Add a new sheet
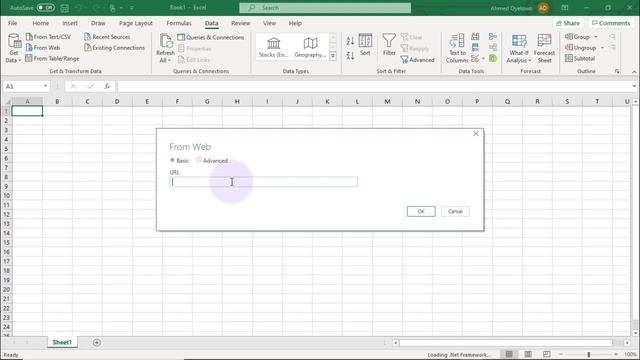Image resolution: width=640 pixels, height=360 pixels. 97,342
